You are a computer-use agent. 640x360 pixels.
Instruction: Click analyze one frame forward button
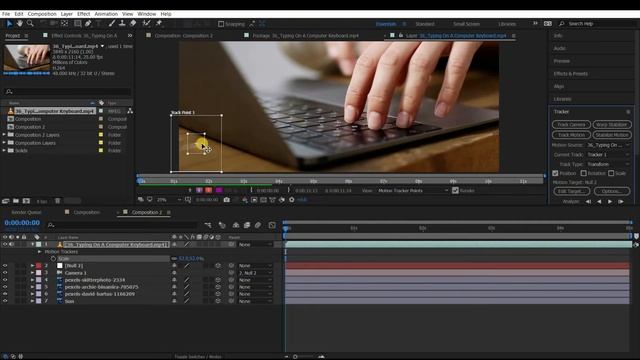621,202
